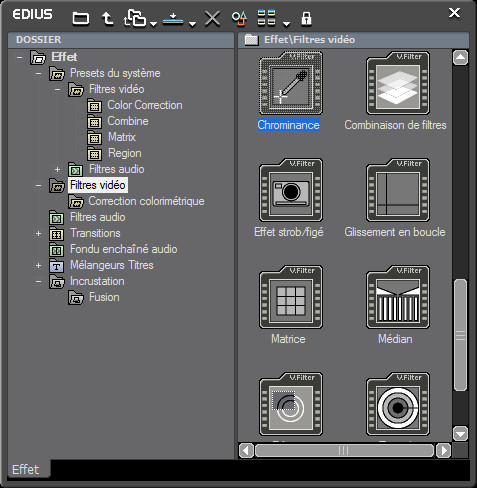Click the Fusion folder icon
477x488 pixels.
(76, 298)
